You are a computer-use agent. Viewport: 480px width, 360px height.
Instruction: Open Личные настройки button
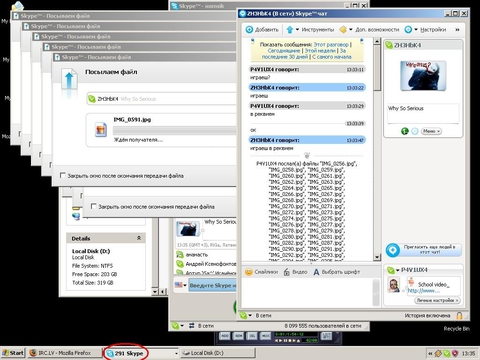pos(437,300)
